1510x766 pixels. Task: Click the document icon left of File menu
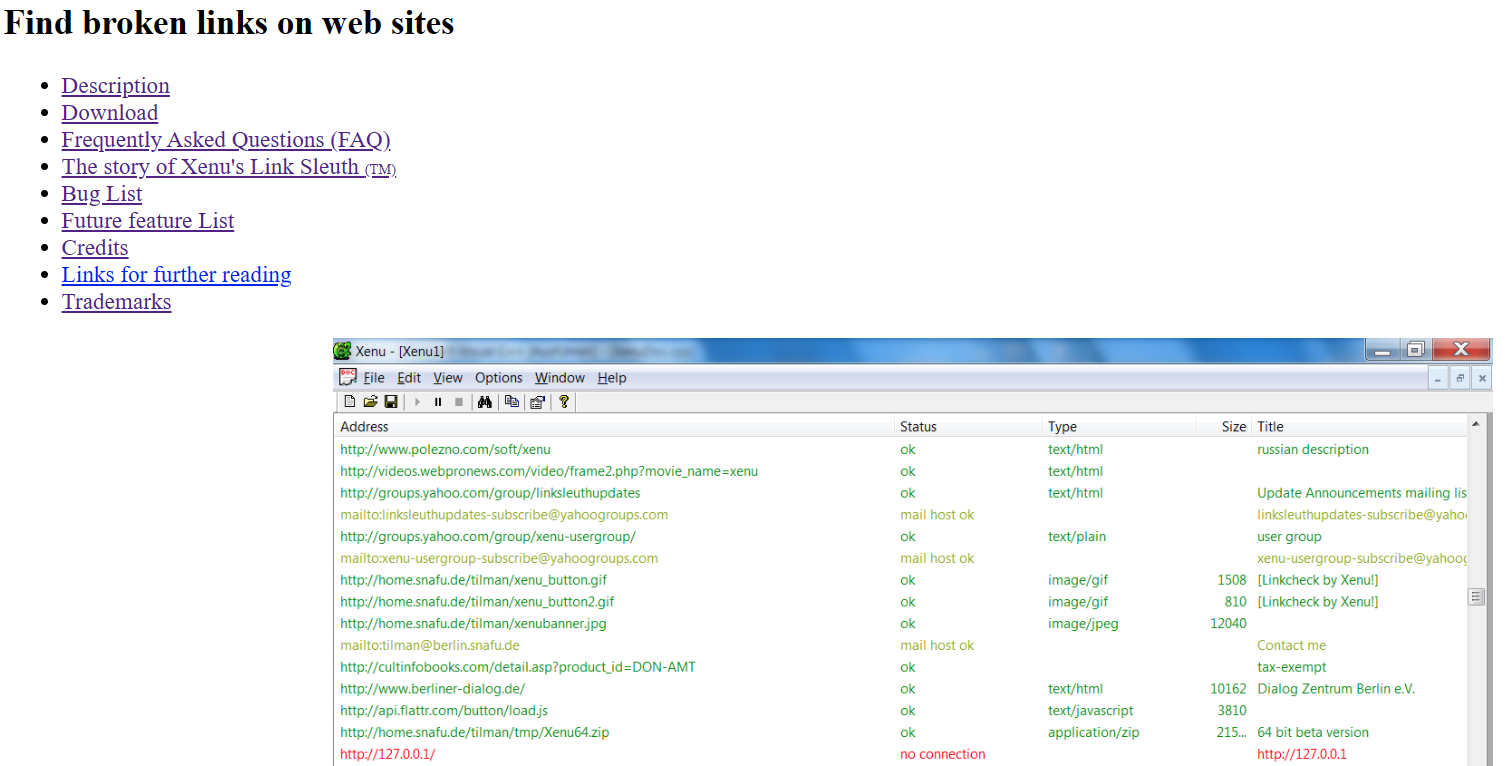pos(347,377)
